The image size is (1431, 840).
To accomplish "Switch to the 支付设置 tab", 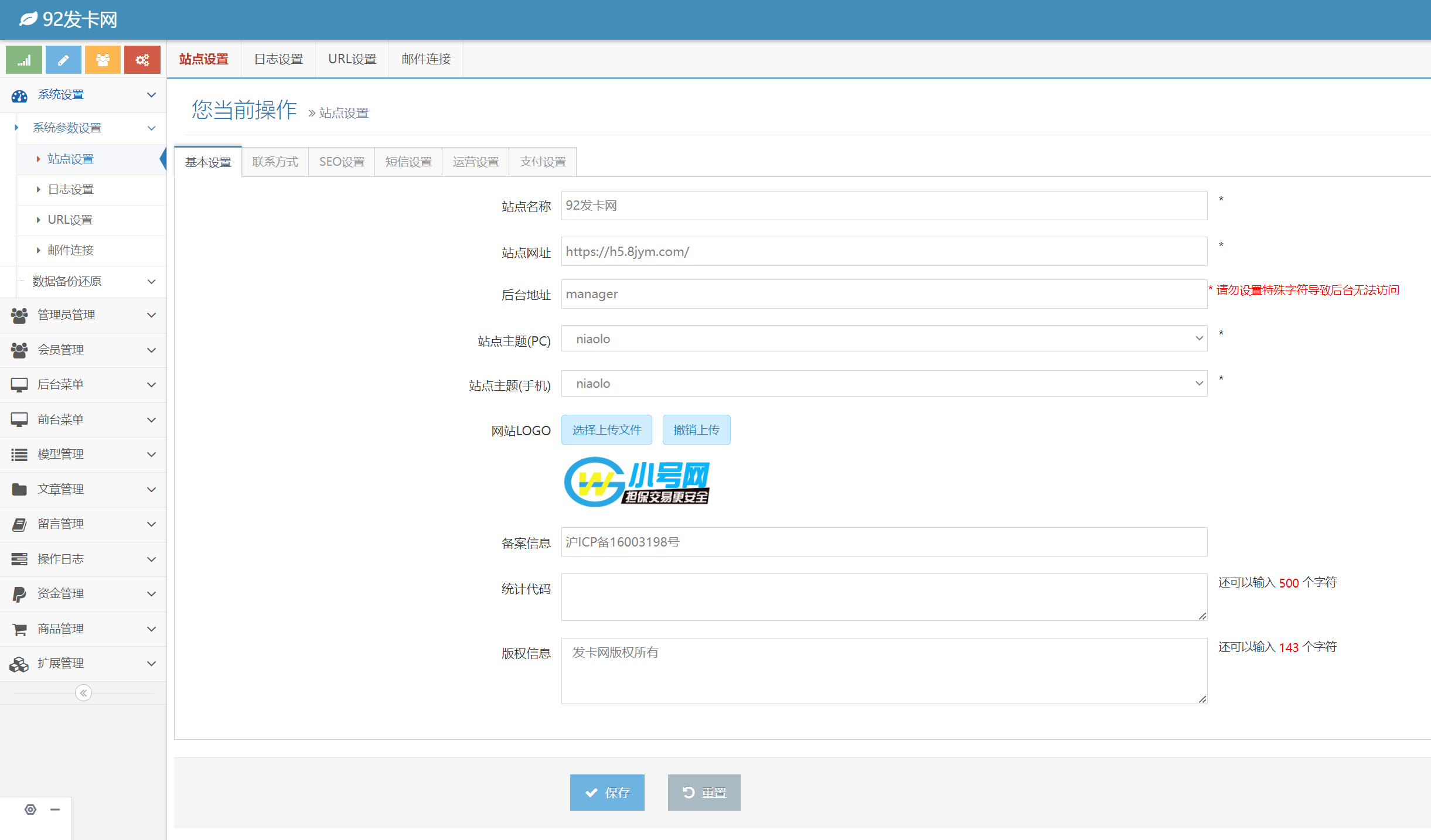I will tap(543, 162).
